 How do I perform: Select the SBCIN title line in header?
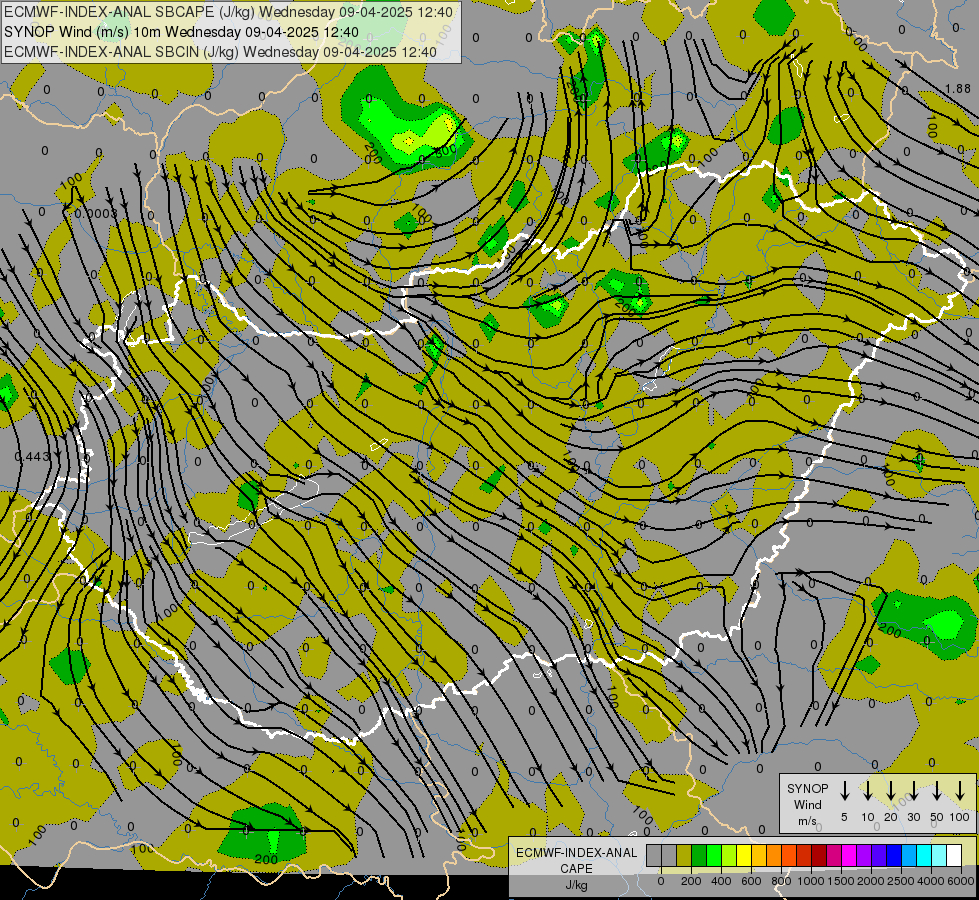[220, 52]
